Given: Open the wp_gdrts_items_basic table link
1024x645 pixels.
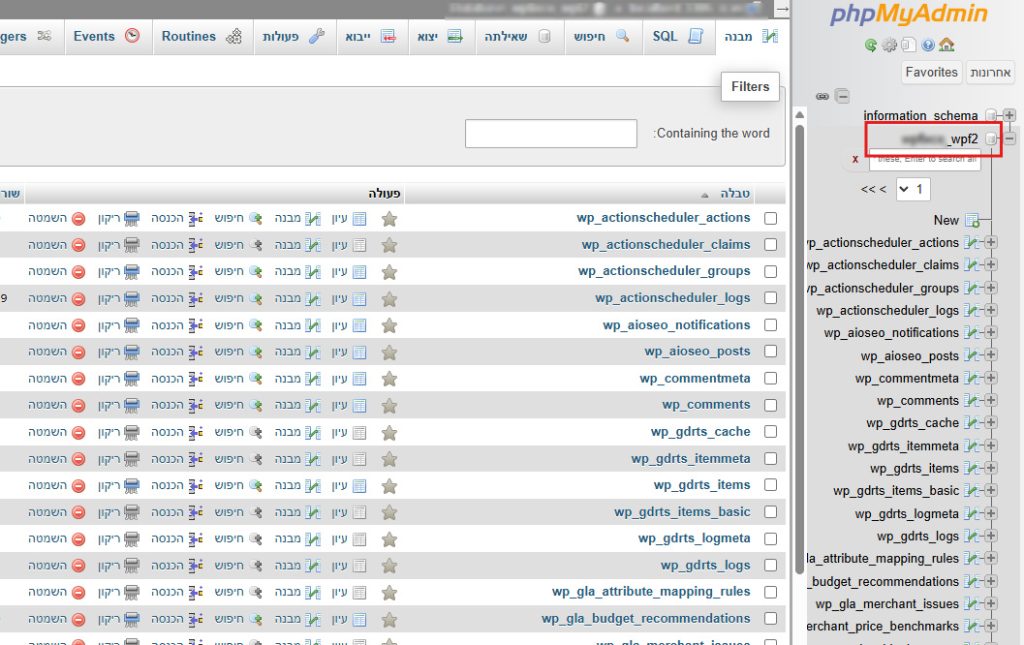Looking at the screenshot, I should [x=682, y=512].
